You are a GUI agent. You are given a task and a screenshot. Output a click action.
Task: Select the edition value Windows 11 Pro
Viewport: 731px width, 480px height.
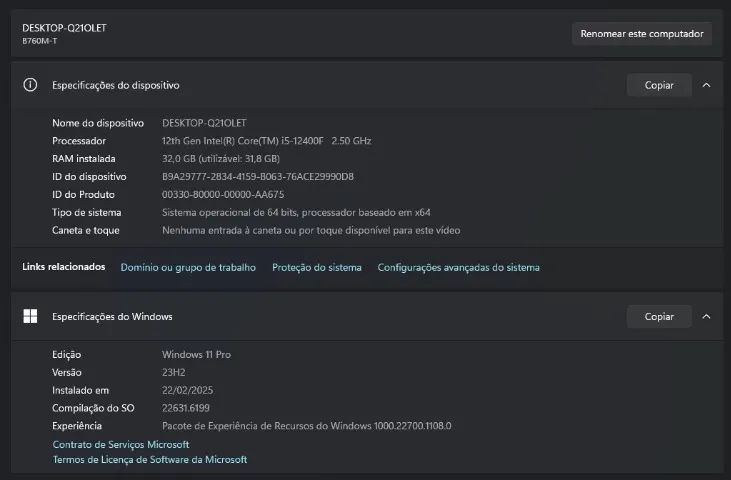click(196, 355)
